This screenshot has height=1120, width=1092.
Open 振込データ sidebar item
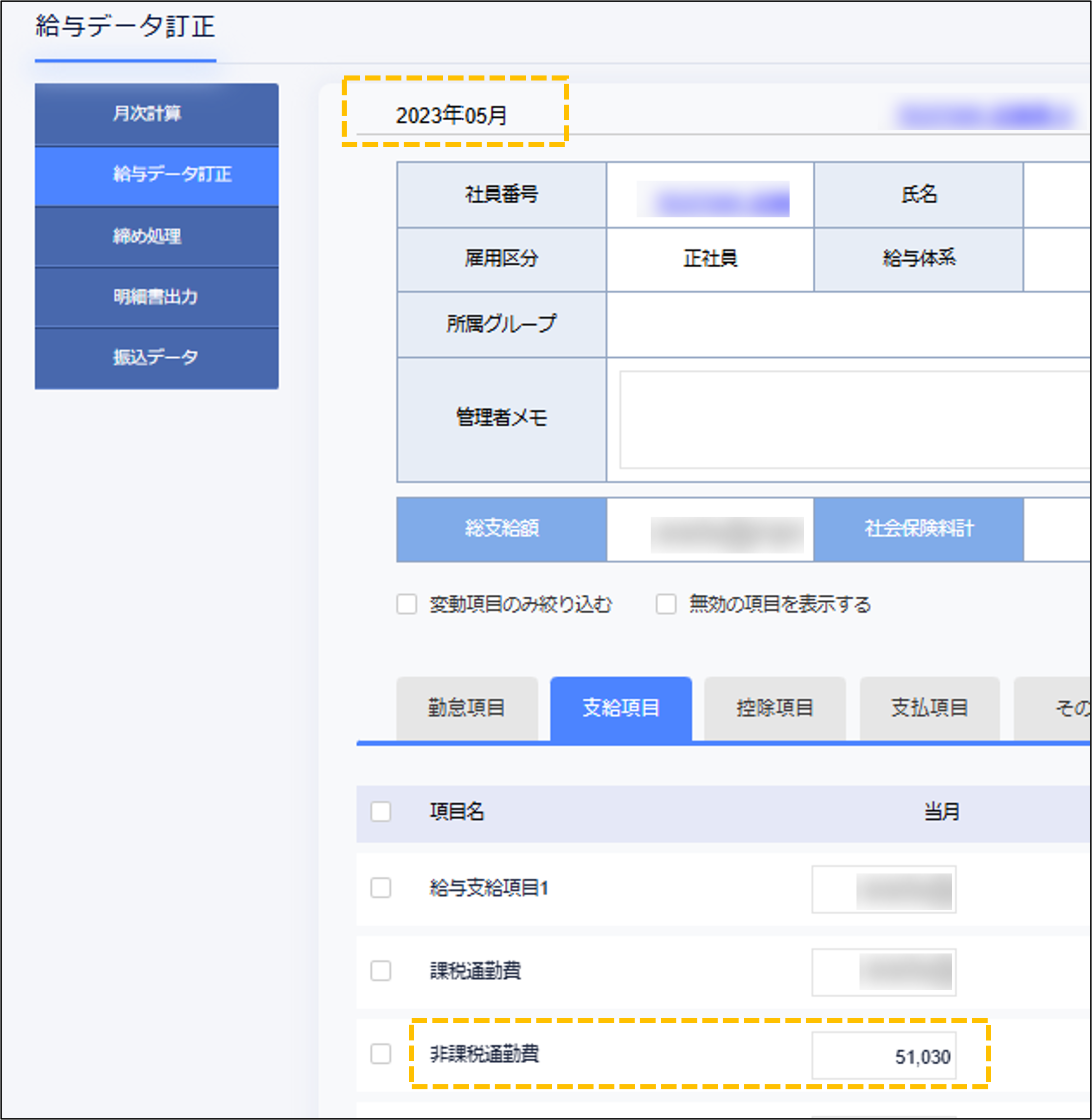(x=156, y=357)
